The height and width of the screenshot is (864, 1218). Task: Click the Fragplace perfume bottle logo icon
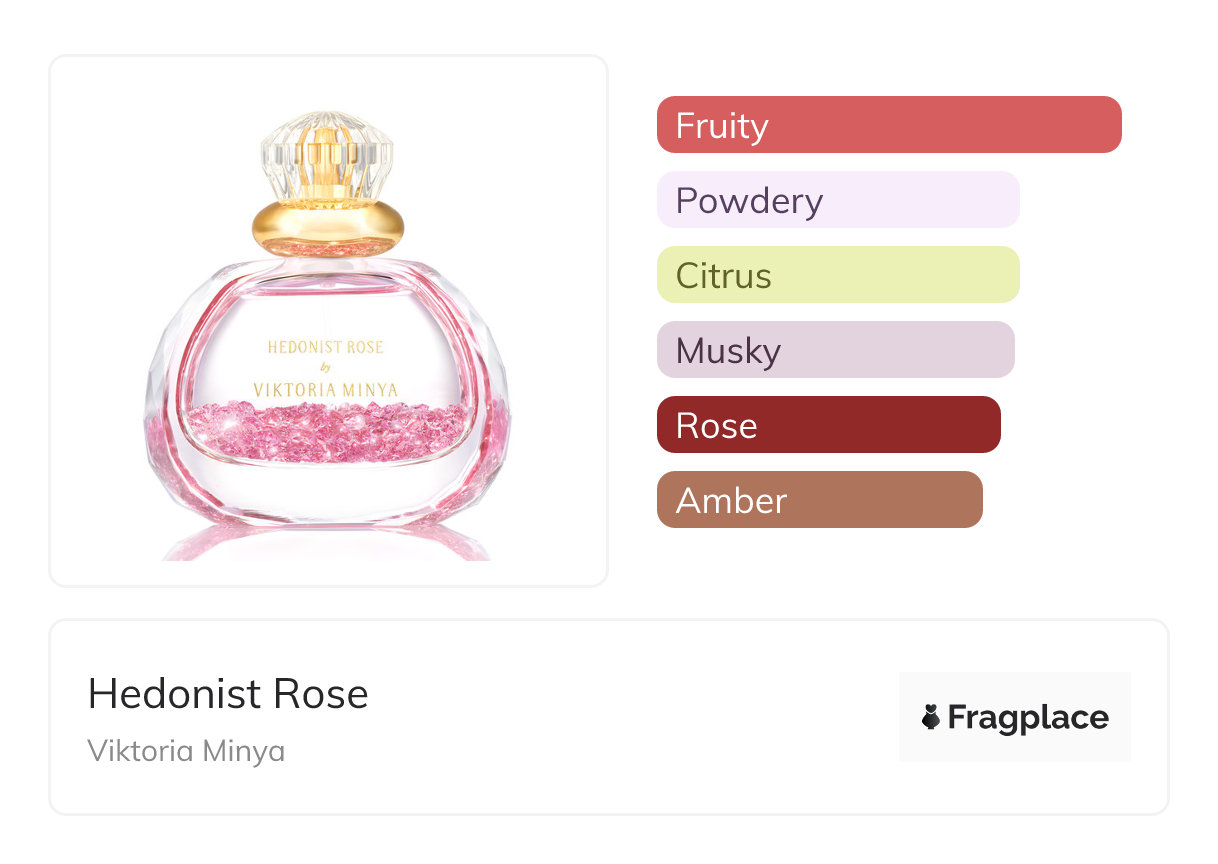pos(931,717)
